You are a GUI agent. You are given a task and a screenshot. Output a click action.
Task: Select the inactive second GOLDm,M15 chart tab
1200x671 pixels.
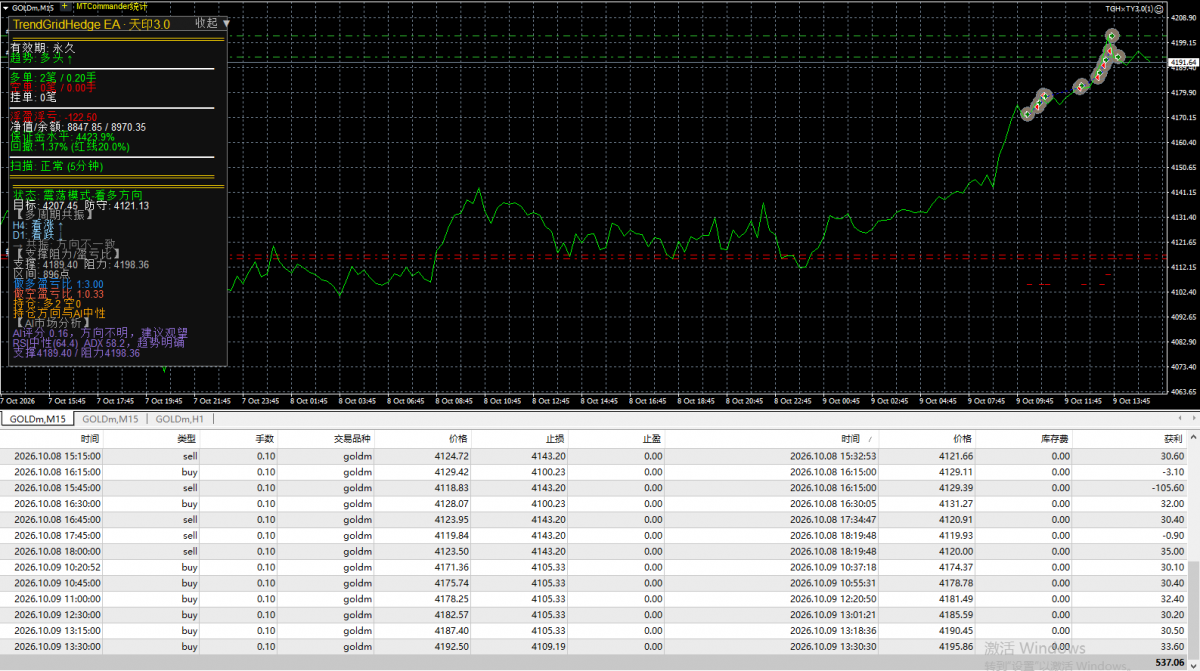coord(110,419)
